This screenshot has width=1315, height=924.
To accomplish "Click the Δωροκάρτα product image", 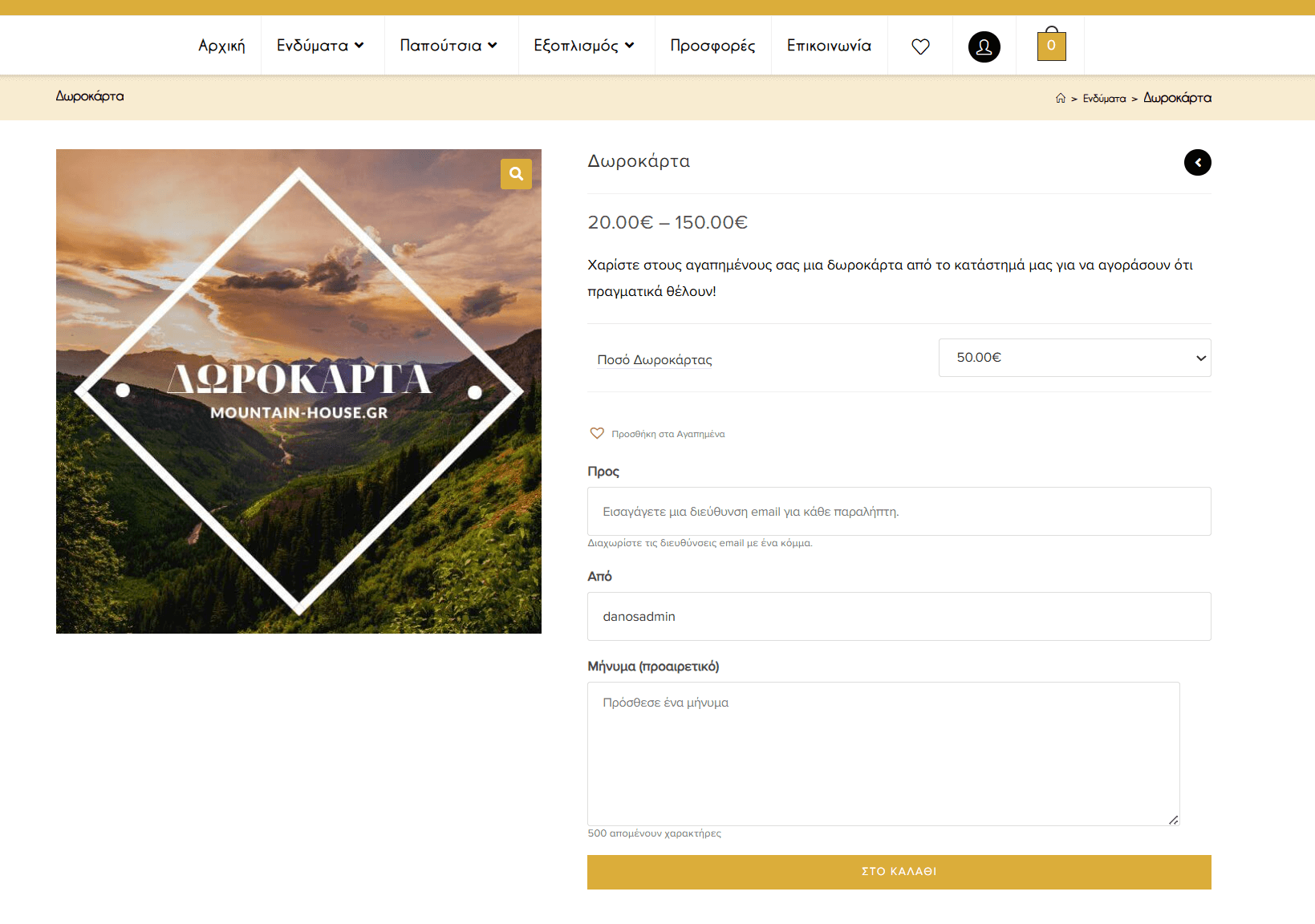I will [x=298, y=391].
